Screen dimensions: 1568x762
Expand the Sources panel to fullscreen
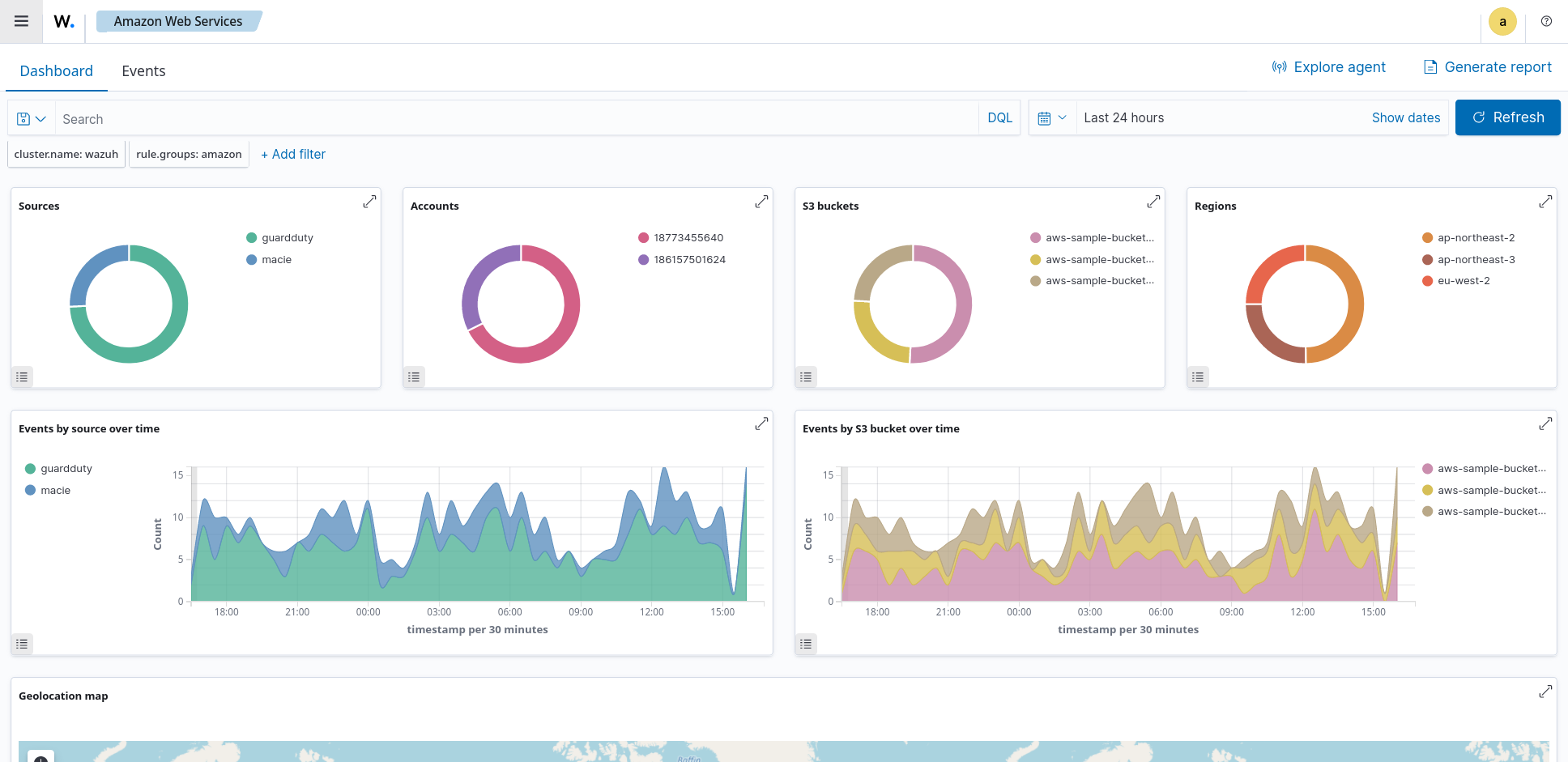click(x=369, y=202)
